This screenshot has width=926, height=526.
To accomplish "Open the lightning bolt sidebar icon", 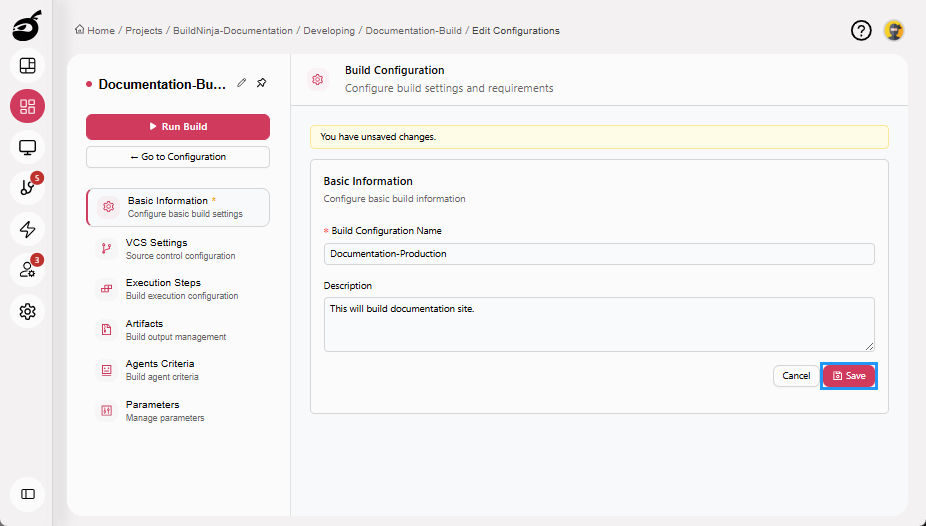I will point(27,229).
